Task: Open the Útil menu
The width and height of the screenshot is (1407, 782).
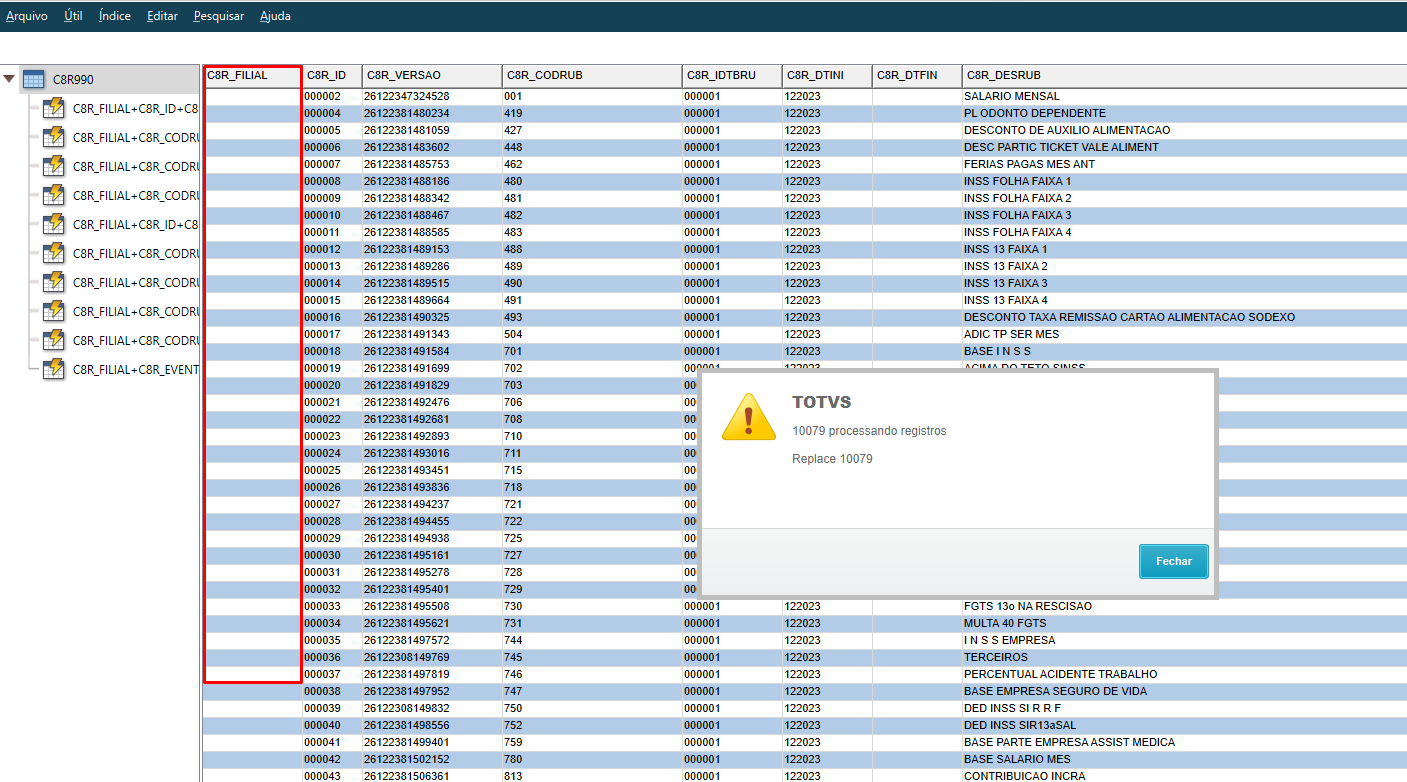Action: pyautogui.click(x=73, y=16)
